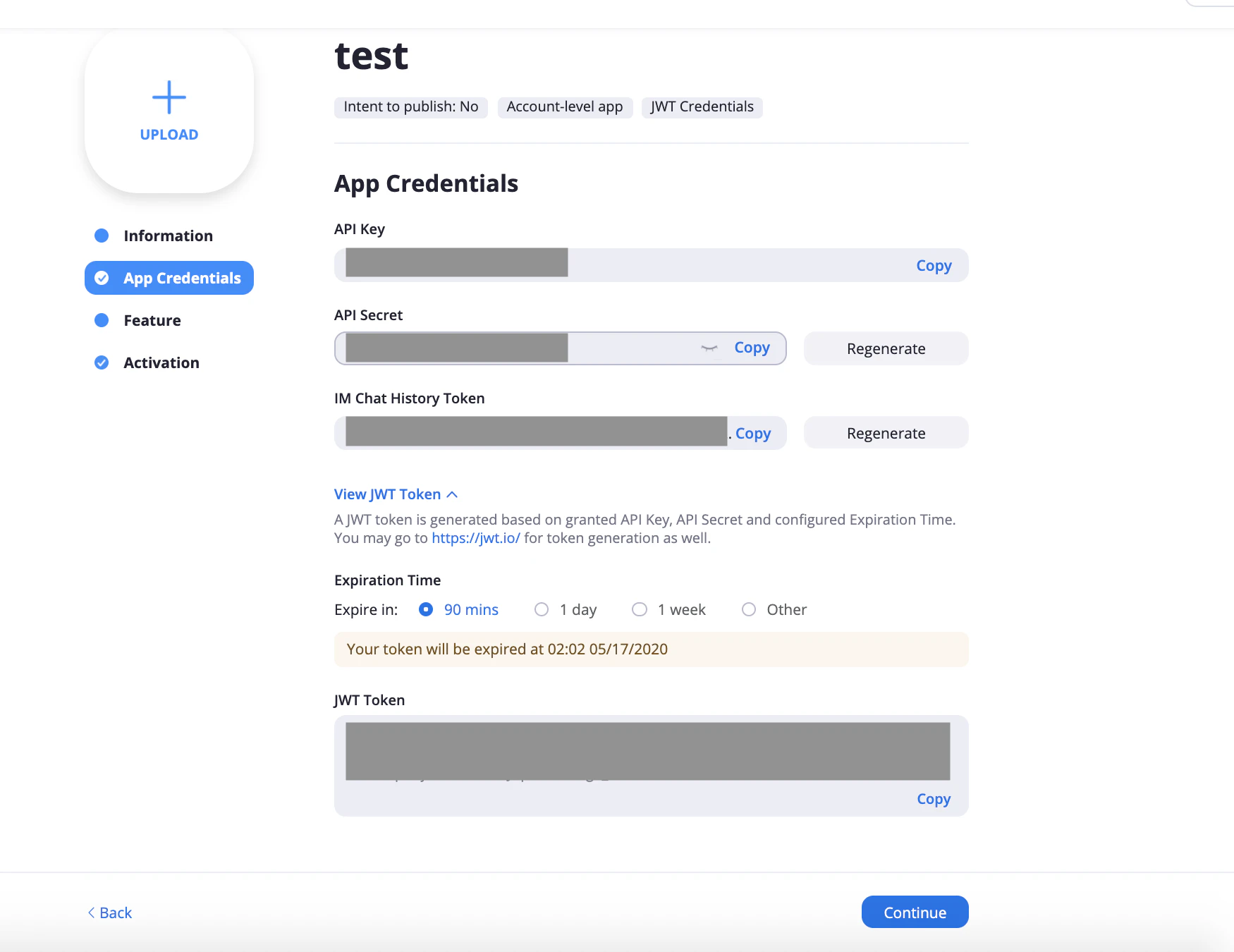Open the https://jwt.io/ link
Image resolution: width=1234 pixels, height=952 pixels.
coord(476,538)
